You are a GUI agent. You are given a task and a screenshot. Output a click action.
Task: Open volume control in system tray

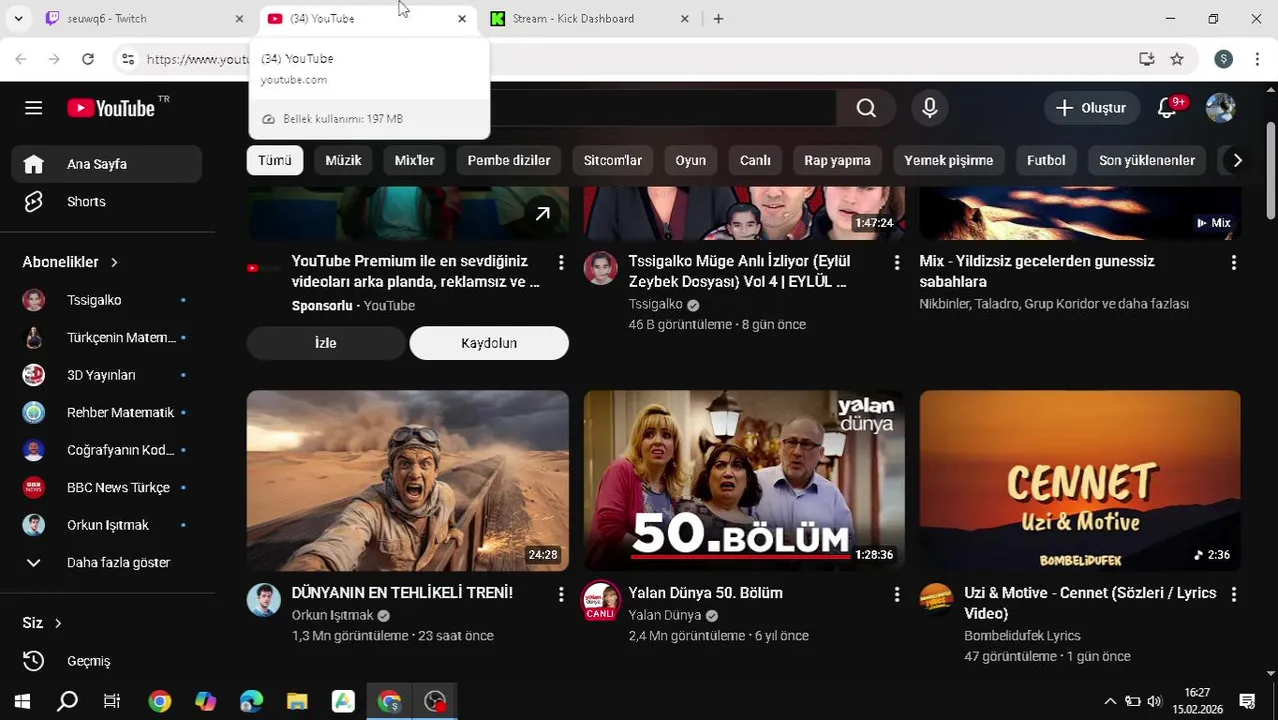tap(1155, 701)
